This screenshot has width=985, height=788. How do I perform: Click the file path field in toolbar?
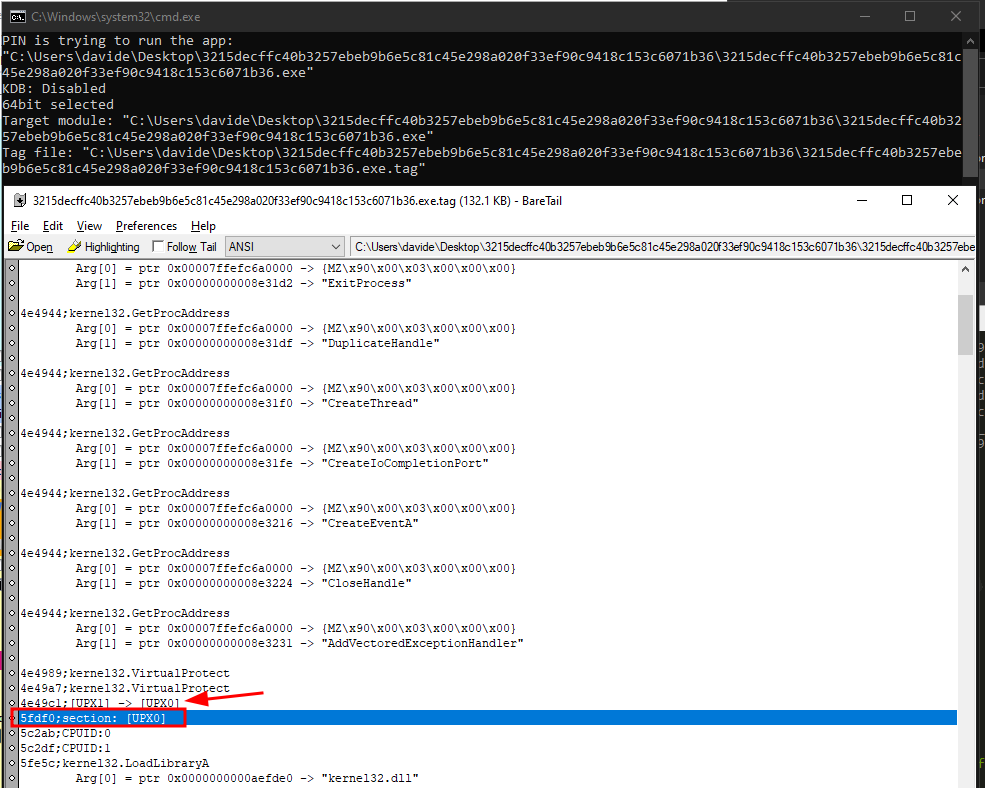pos(660,247)
